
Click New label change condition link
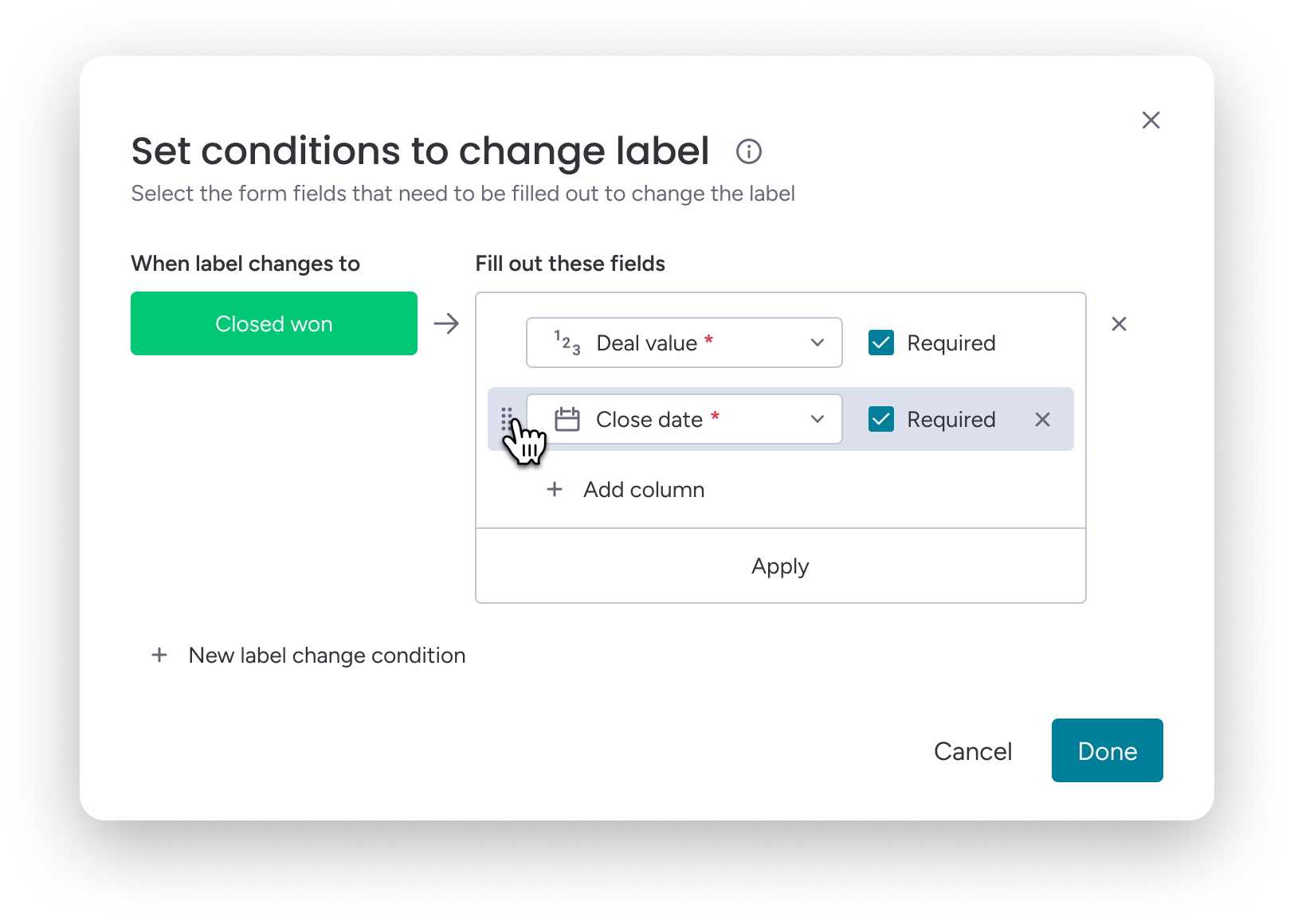click(x=327, y=656)
